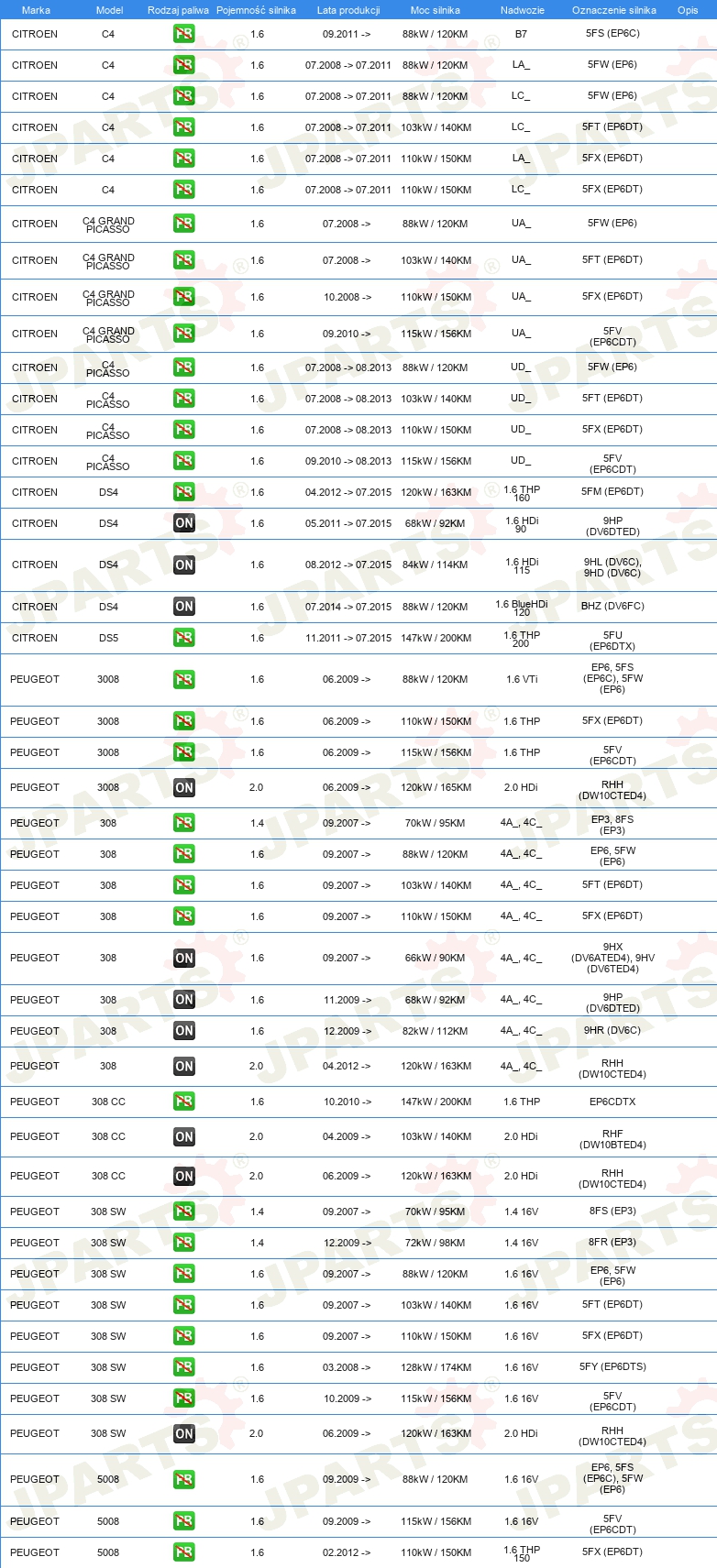Click the power value 120kW / 165KM
The image size is (717, 1568).
[436, 787]
